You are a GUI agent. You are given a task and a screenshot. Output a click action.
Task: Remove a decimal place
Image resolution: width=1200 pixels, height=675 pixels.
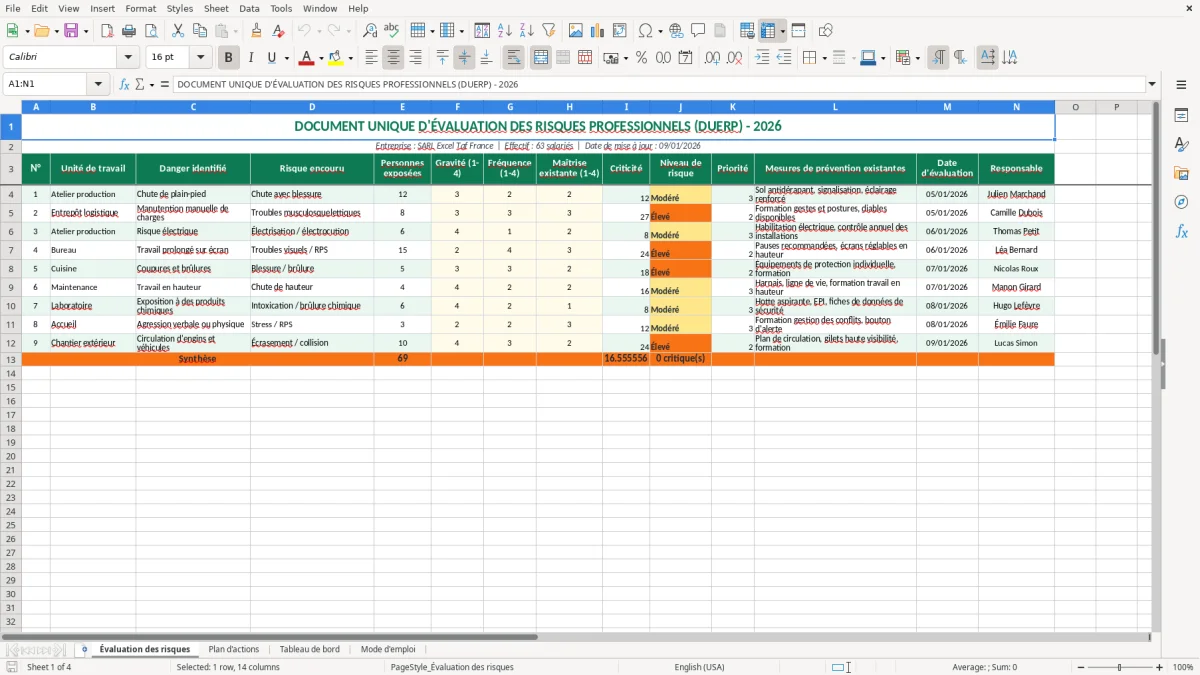tap(734, 58)
